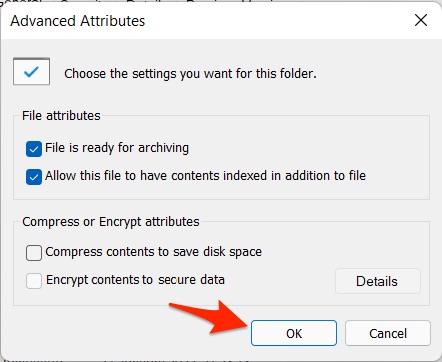The image size is (442, 362).
Task: Click the 'Choose the settings you want' text
Action: pos(190,74)
